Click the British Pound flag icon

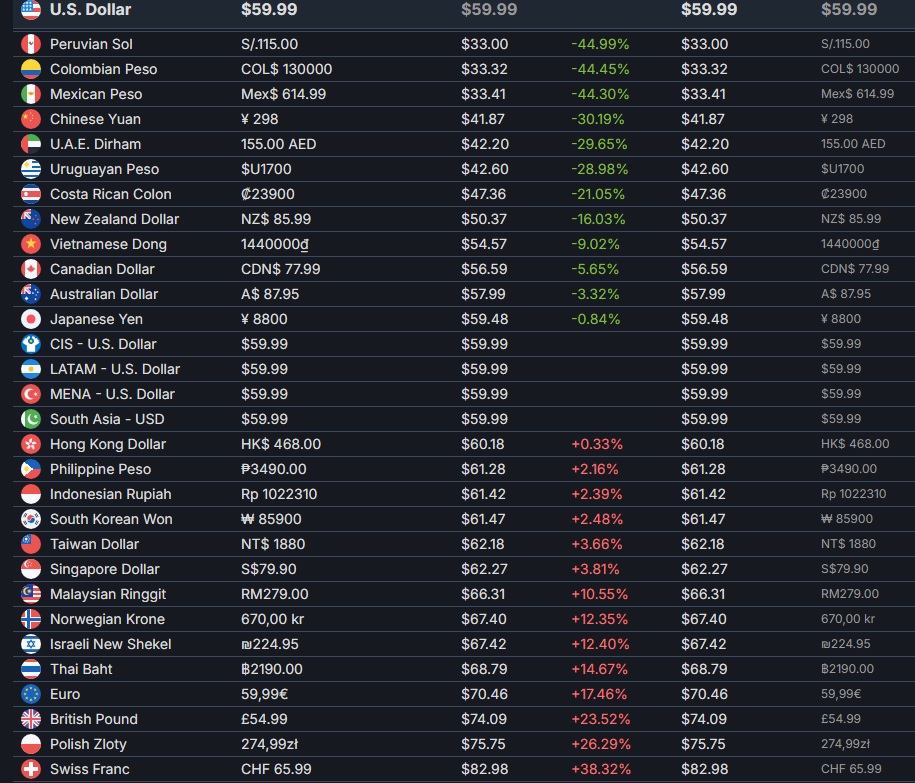coord(31,719)
